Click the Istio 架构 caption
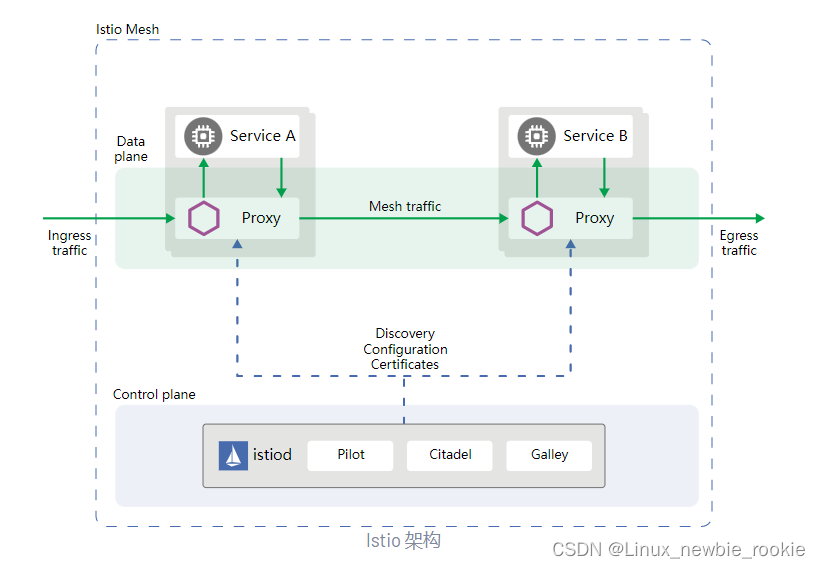 point(403,540)
